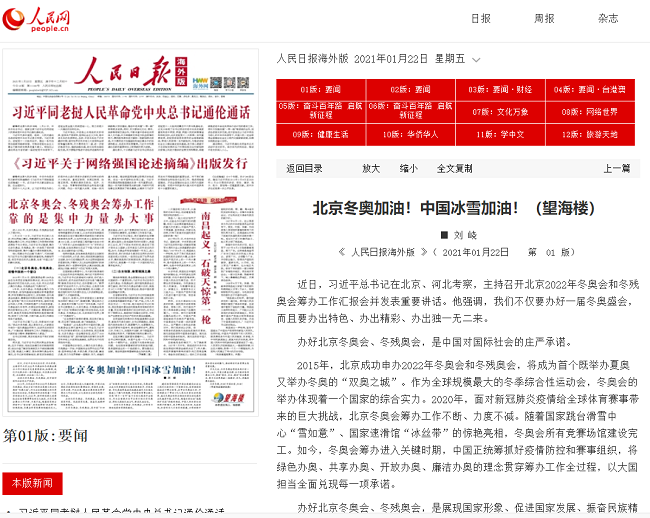
Task: Open the 日报 menu
Action: click(481, 19)
